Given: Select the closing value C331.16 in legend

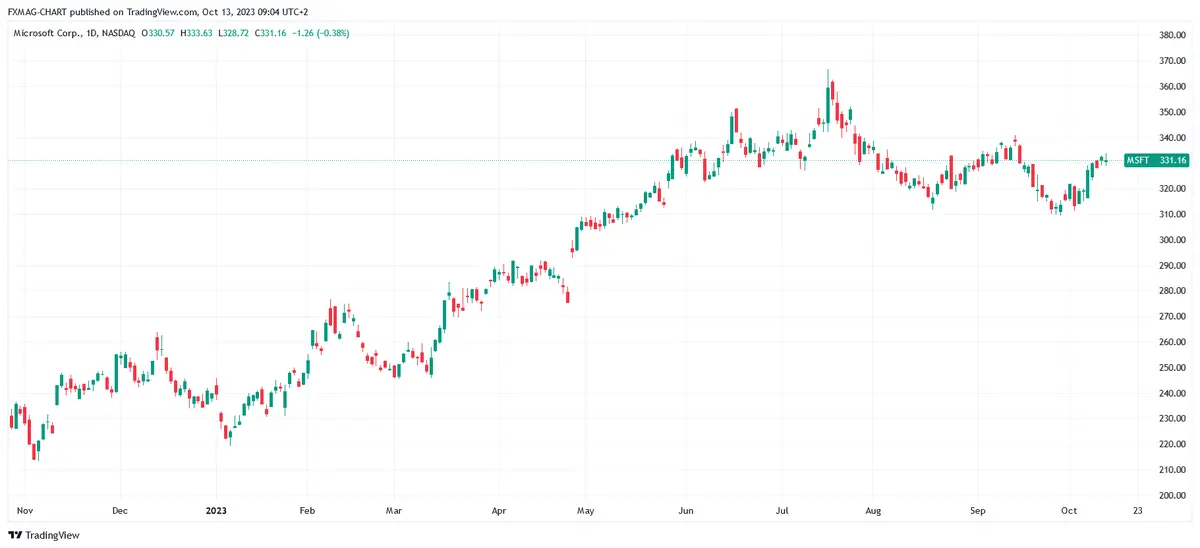Looking at the screenshot, I should [x=271, y=33].
